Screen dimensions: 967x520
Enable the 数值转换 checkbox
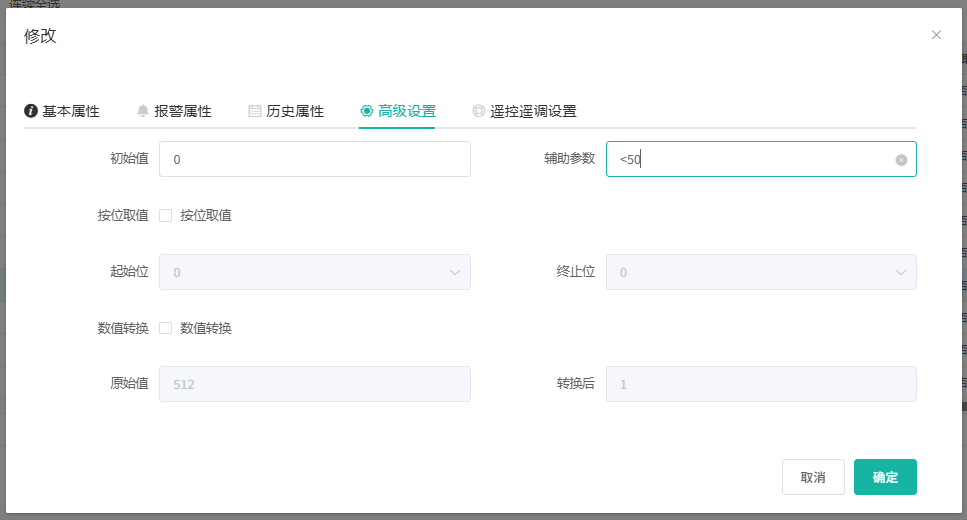point(166,328)
